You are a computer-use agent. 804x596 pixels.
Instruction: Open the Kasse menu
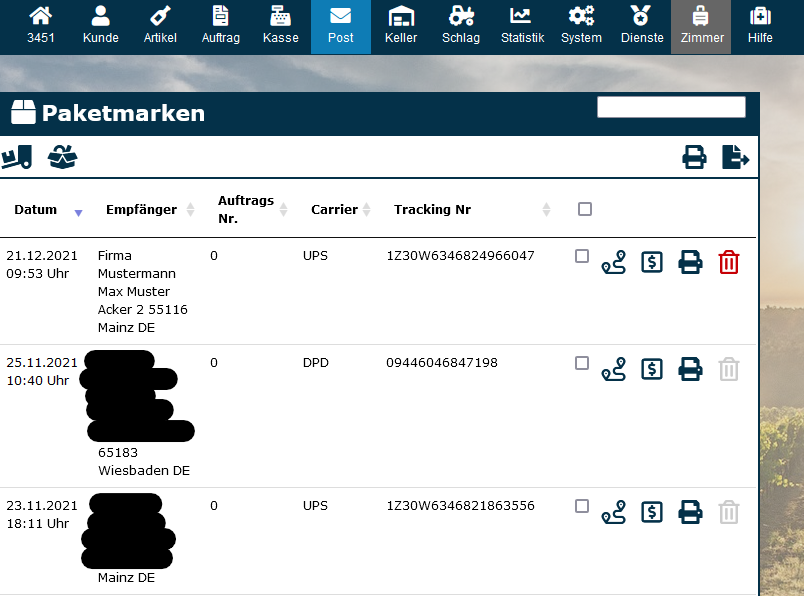(x=281, y=27)
